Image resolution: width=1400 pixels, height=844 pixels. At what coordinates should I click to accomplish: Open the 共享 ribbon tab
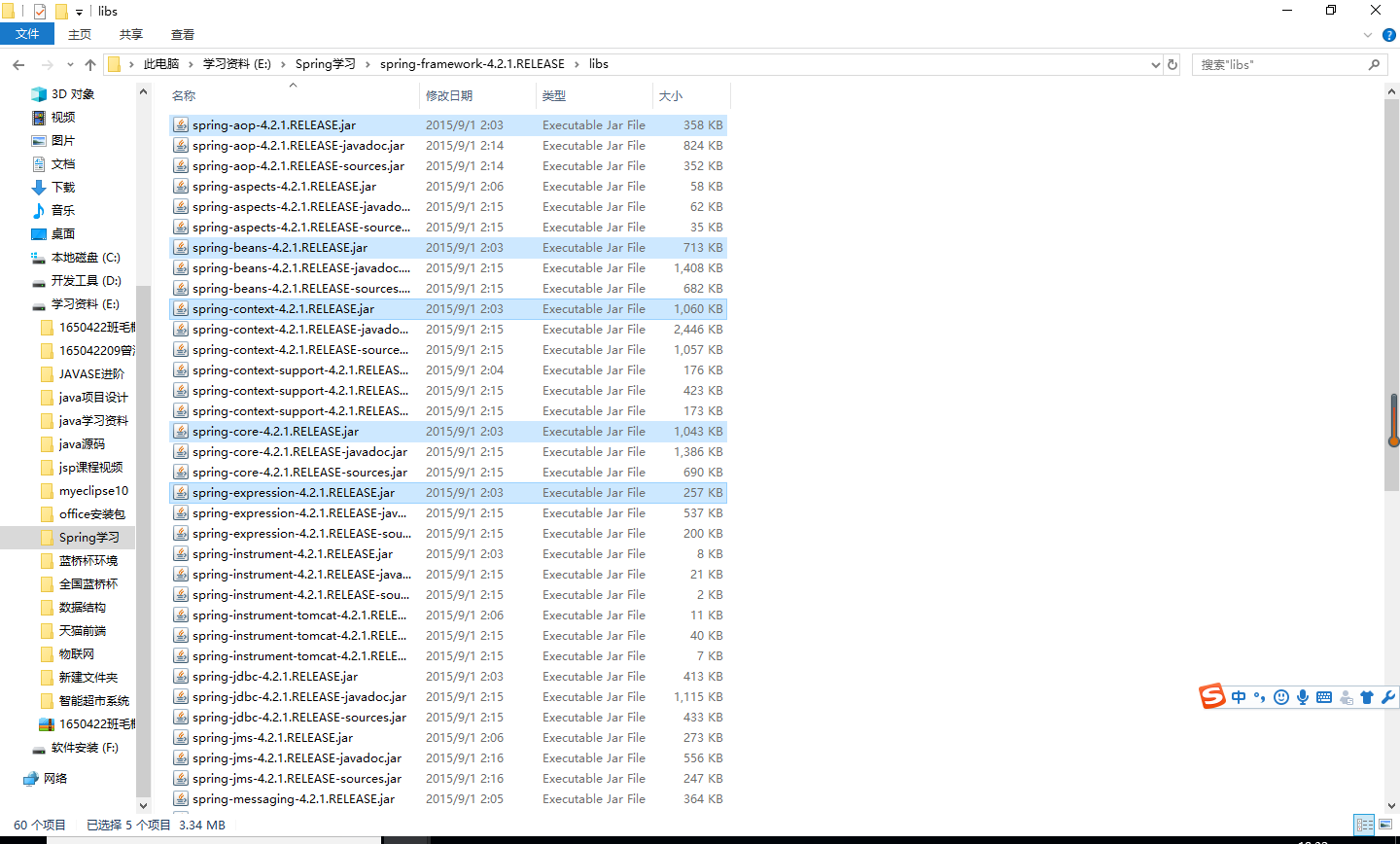pos(131,34)
